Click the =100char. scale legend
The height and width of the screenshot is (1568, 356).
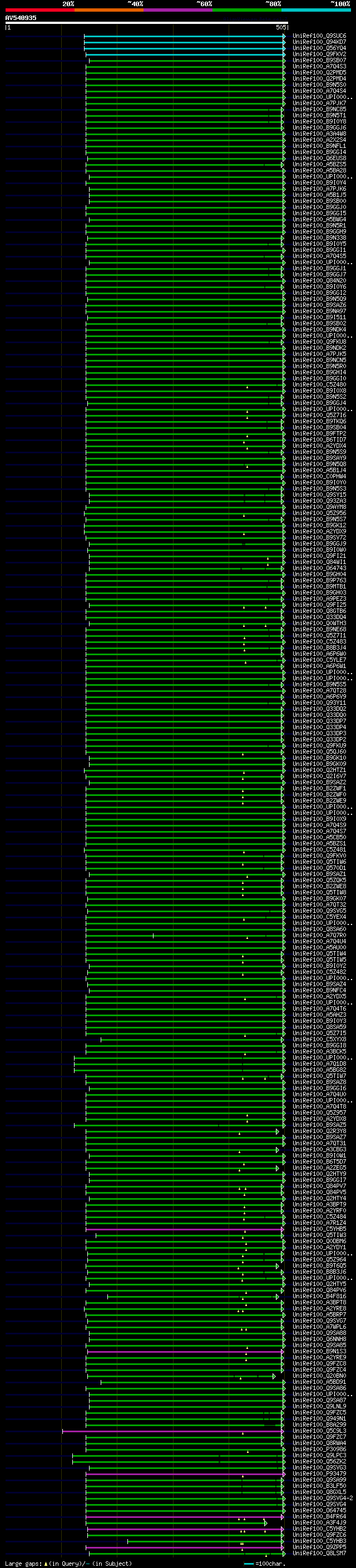[x=264, y=1564]
